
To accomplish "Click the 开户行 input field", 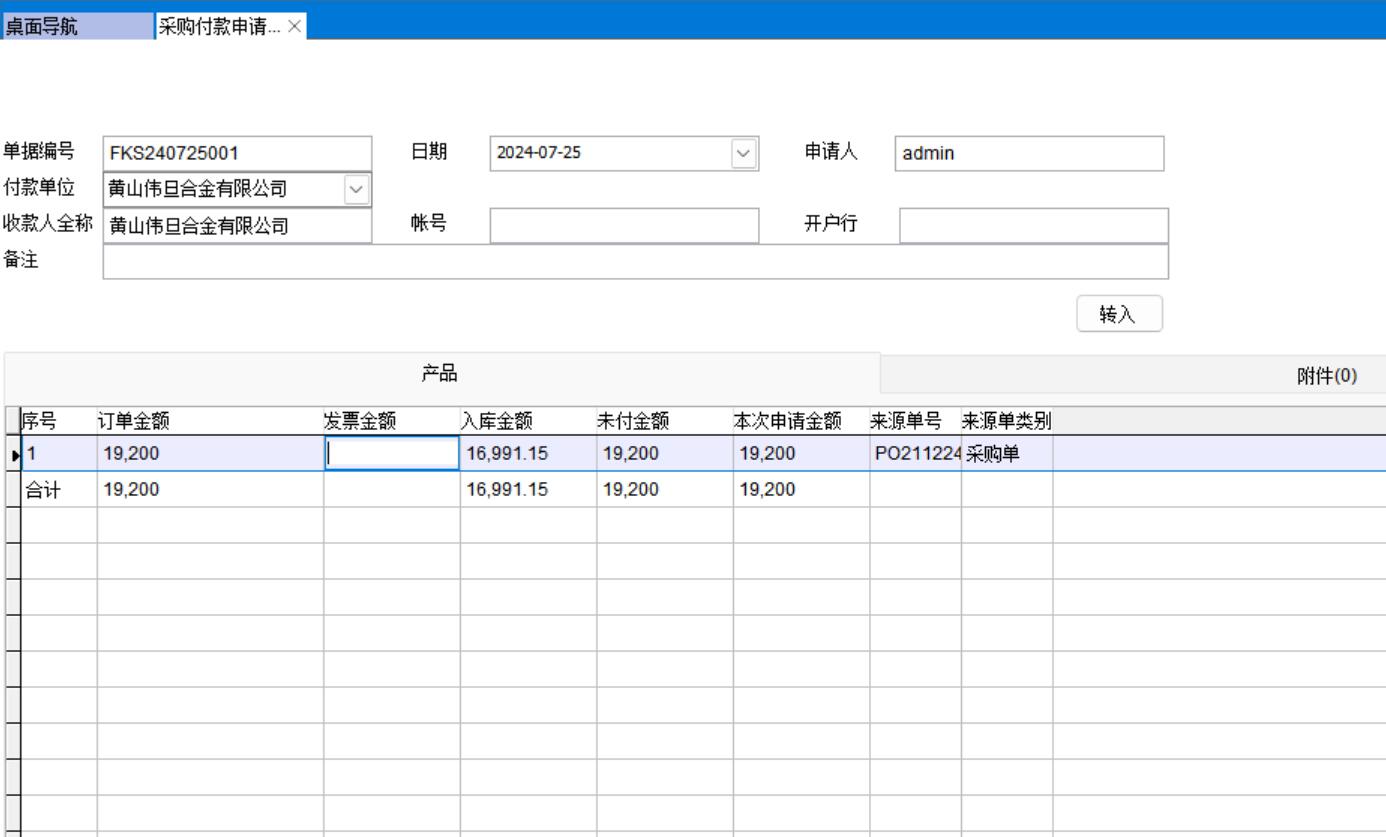I will pos(1033,226).
